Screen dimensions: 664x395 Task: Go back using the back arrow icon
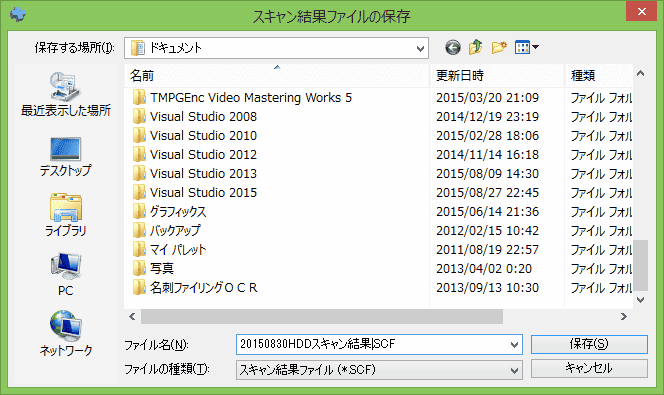pos(453,47)
